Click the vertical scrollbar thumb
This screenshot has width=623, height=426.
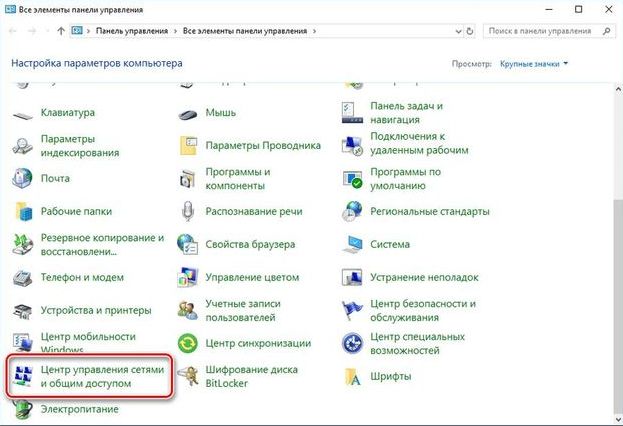[619, 306]
